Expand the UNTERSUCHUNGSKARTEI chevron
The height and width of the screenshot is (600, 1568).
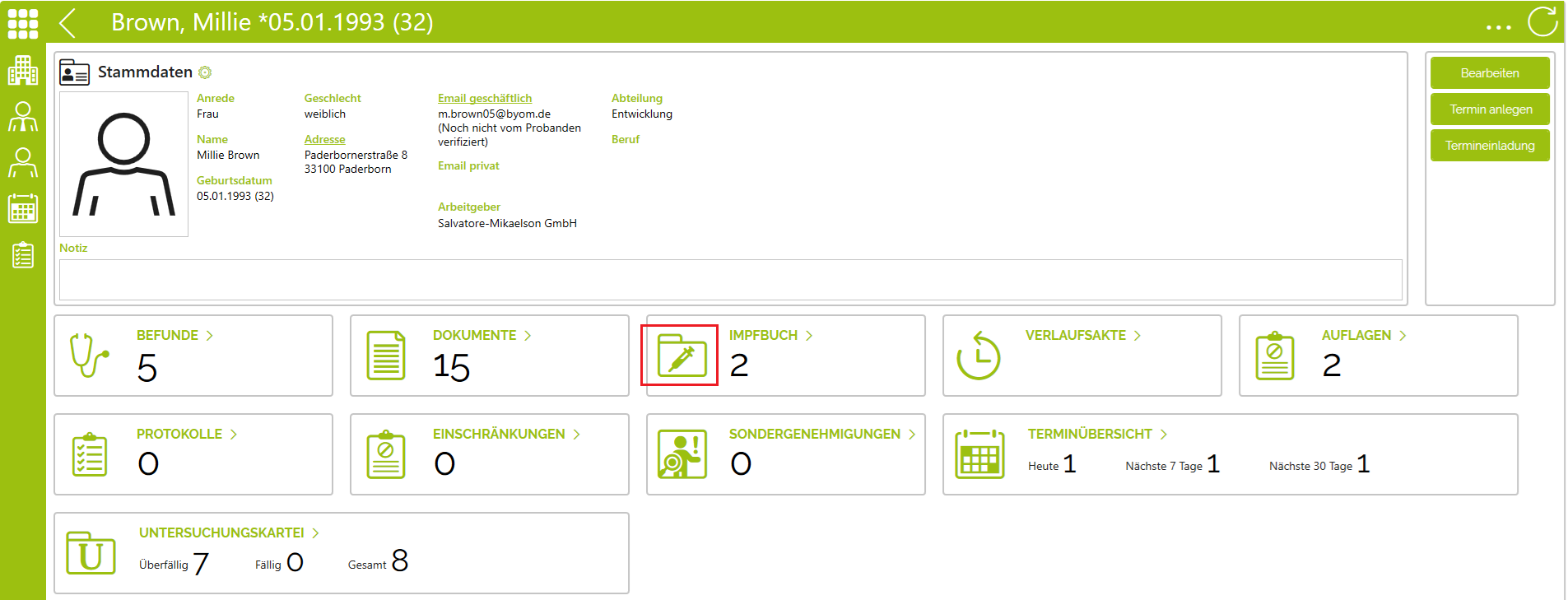point(315,533)
